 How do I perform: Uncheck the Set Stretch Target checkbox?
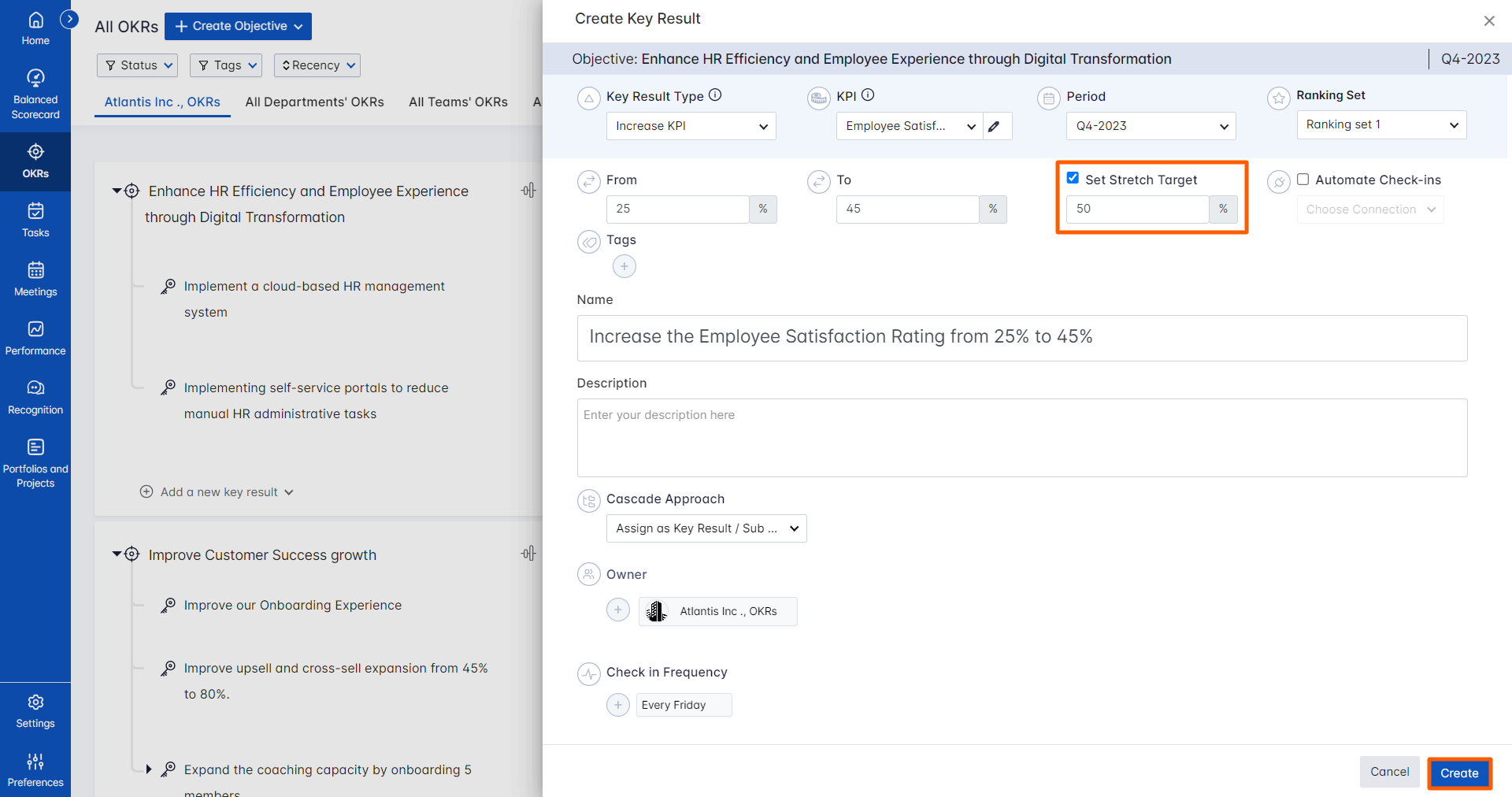click(1073, 178)
